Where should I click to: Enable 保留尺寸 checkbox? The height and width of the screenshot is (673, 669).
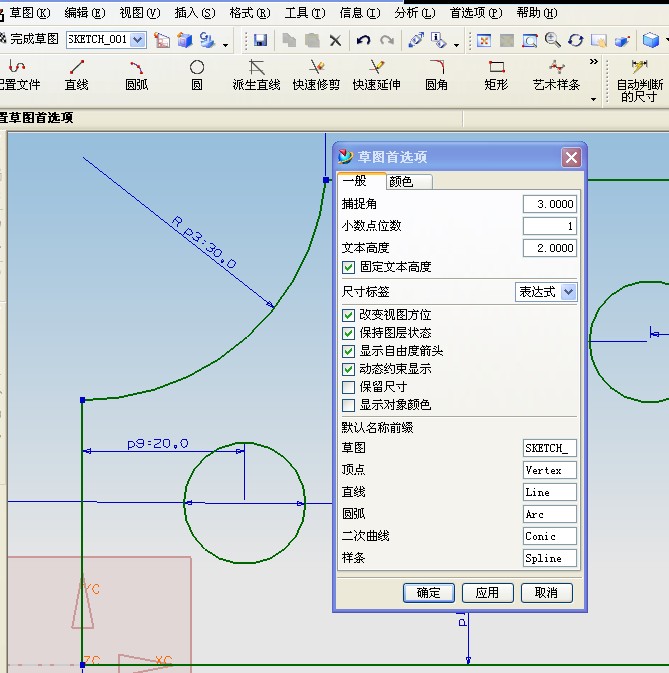pyautogui.click(x=348, y=387)
